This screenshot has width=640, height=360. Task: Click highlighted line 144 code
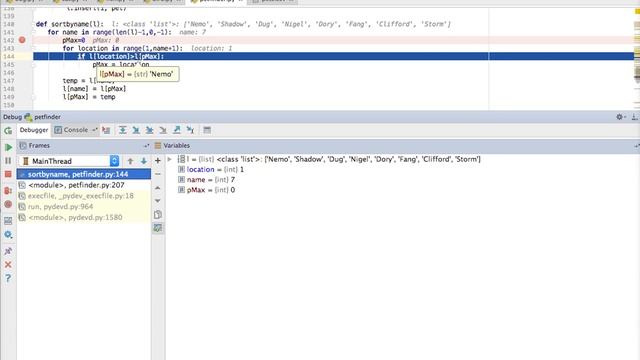[121, 56]
